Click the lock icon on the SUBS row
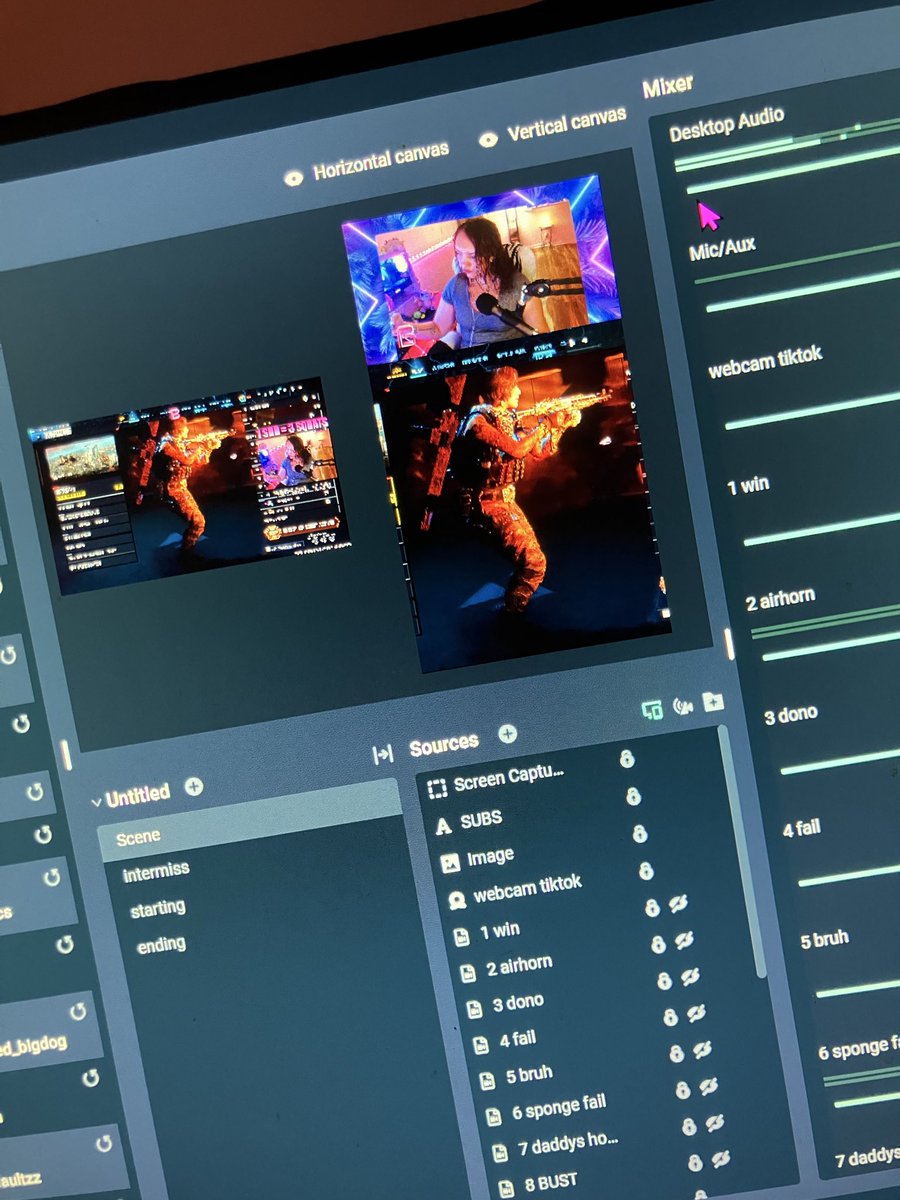The image size is (900, 1200). [633, 796]
